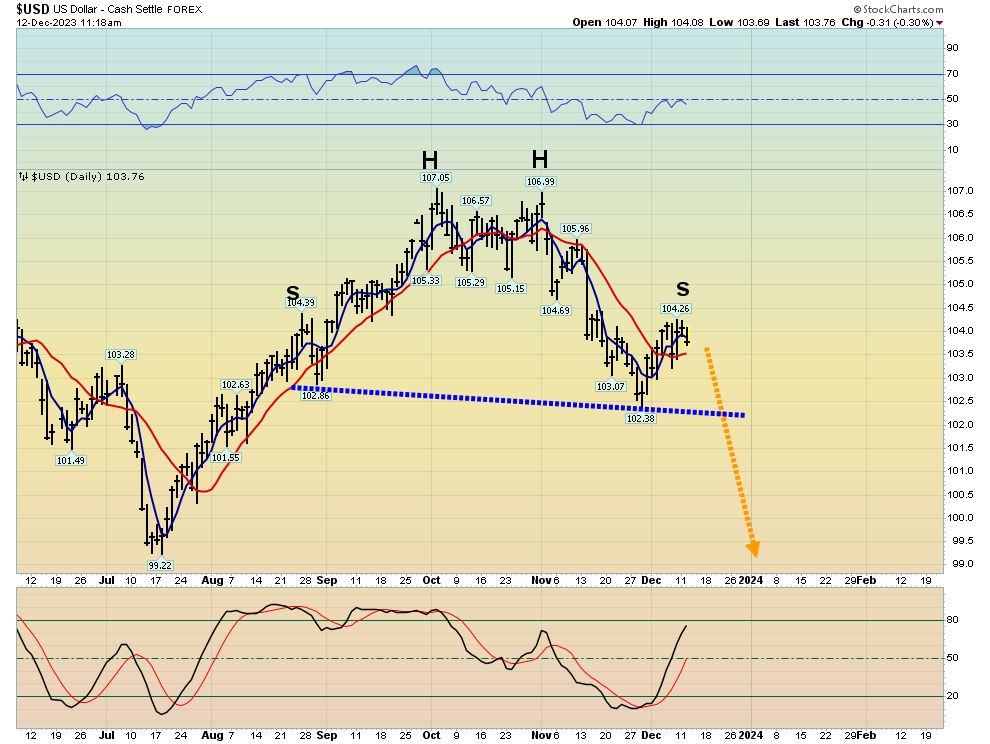The image size is (990, 744).
Task: Select the 107.05 peak price label
Action: point(436,178)
